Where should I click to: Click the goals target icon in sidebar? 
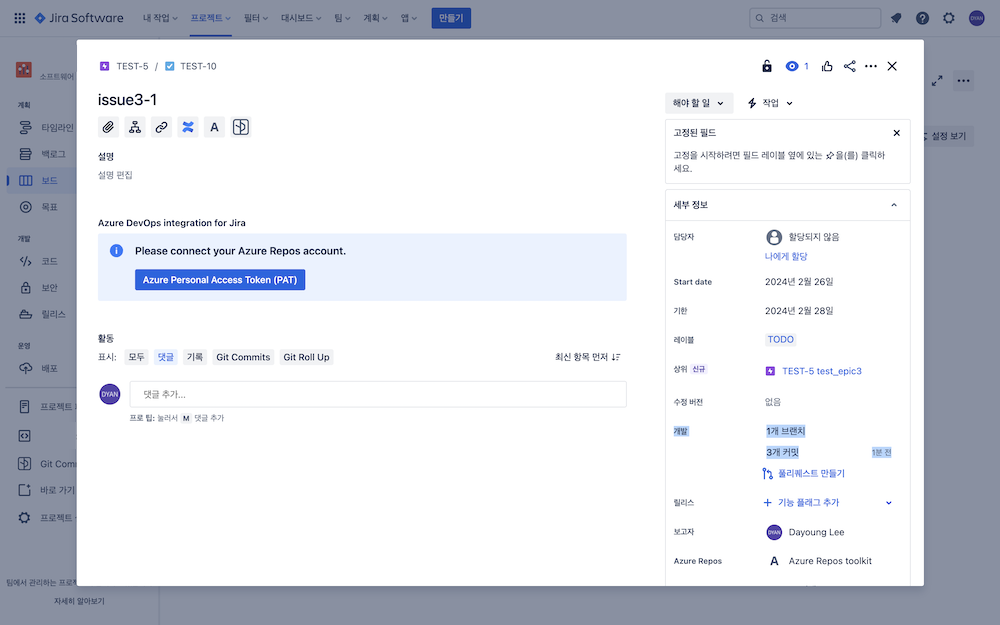(25, 207)
